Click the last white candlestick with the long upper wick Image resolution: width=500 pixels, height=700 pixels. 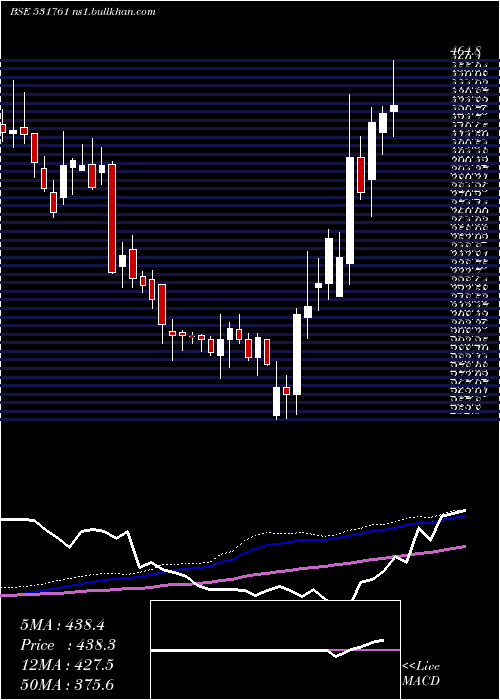point(394,108)
